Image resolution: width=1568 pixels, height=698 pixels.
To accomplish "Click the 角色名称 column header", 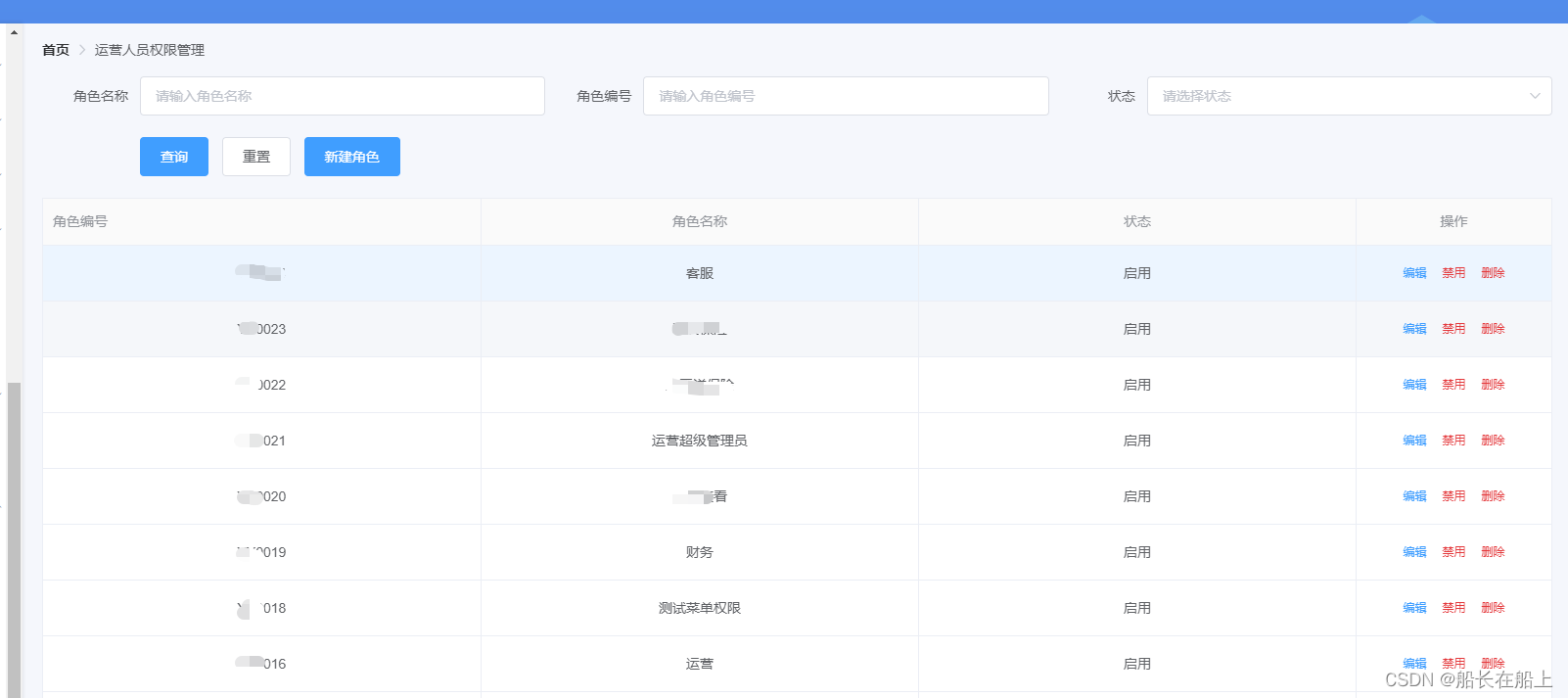I will pos(699,221).
